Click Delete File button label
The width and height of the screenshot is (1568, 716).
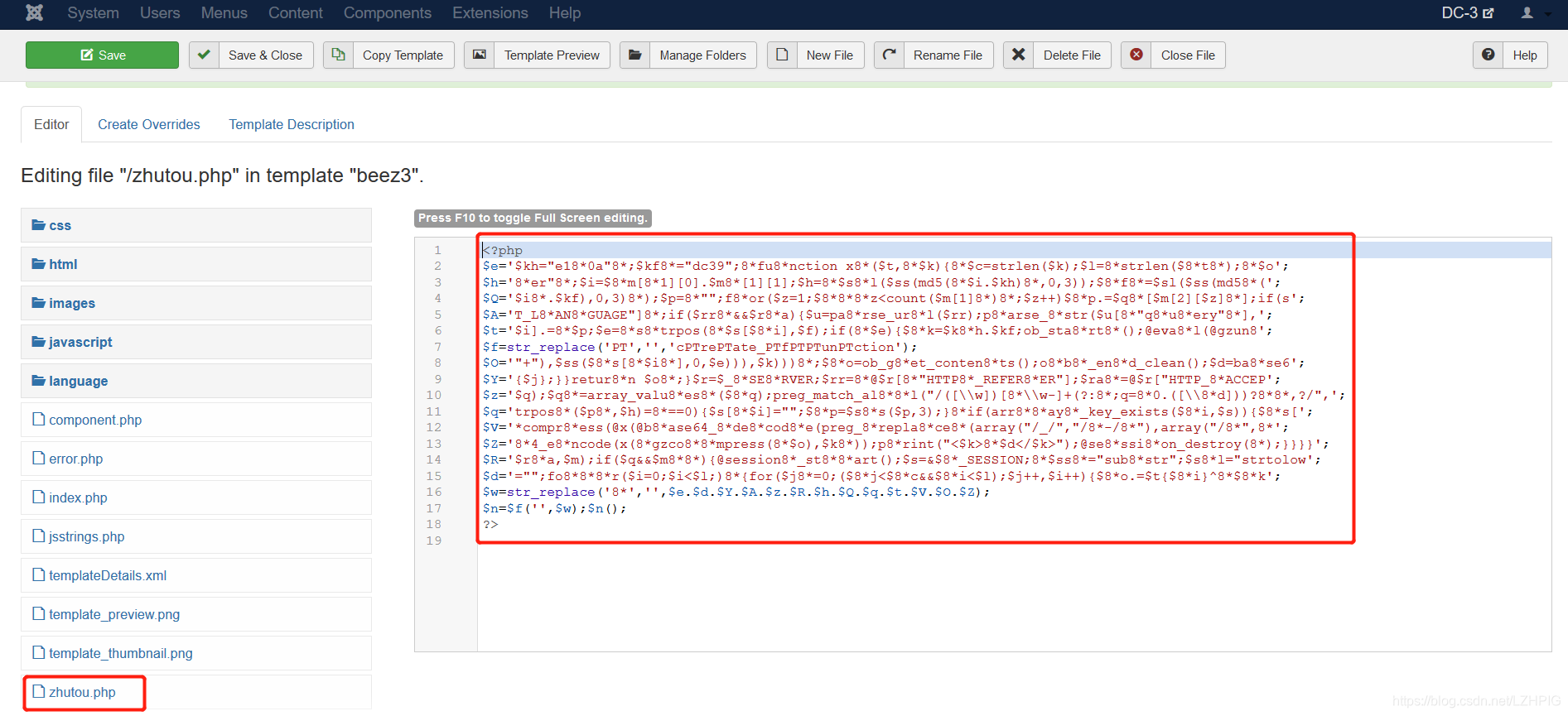click(x=1072, y=55)
